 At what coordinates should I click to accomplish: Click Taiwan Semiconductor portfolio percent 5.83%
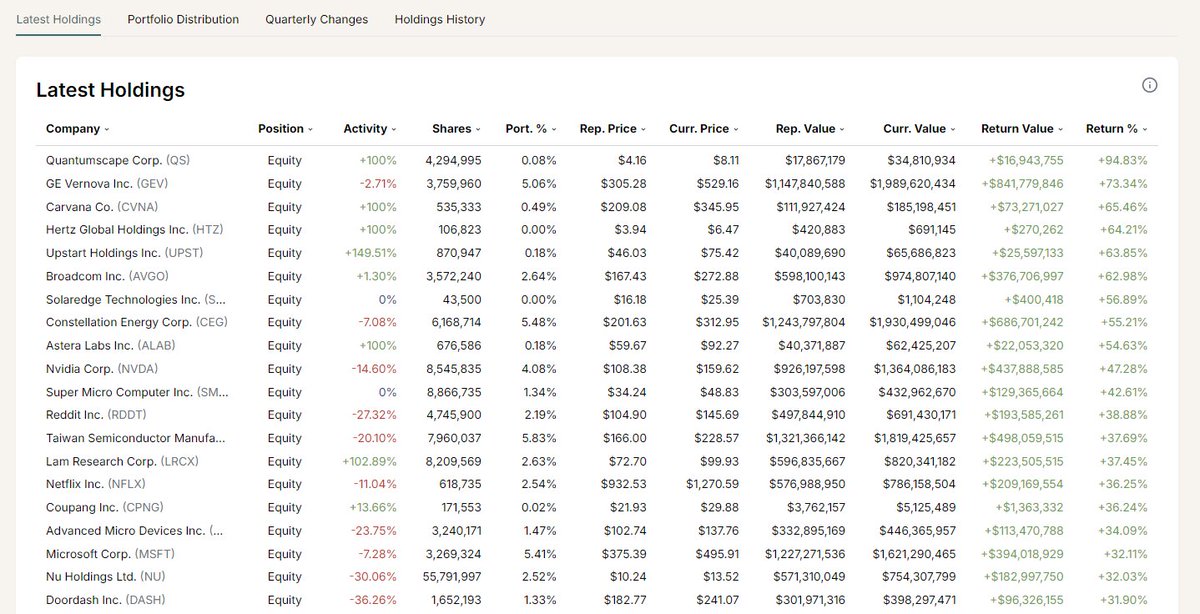coord(539,438)
